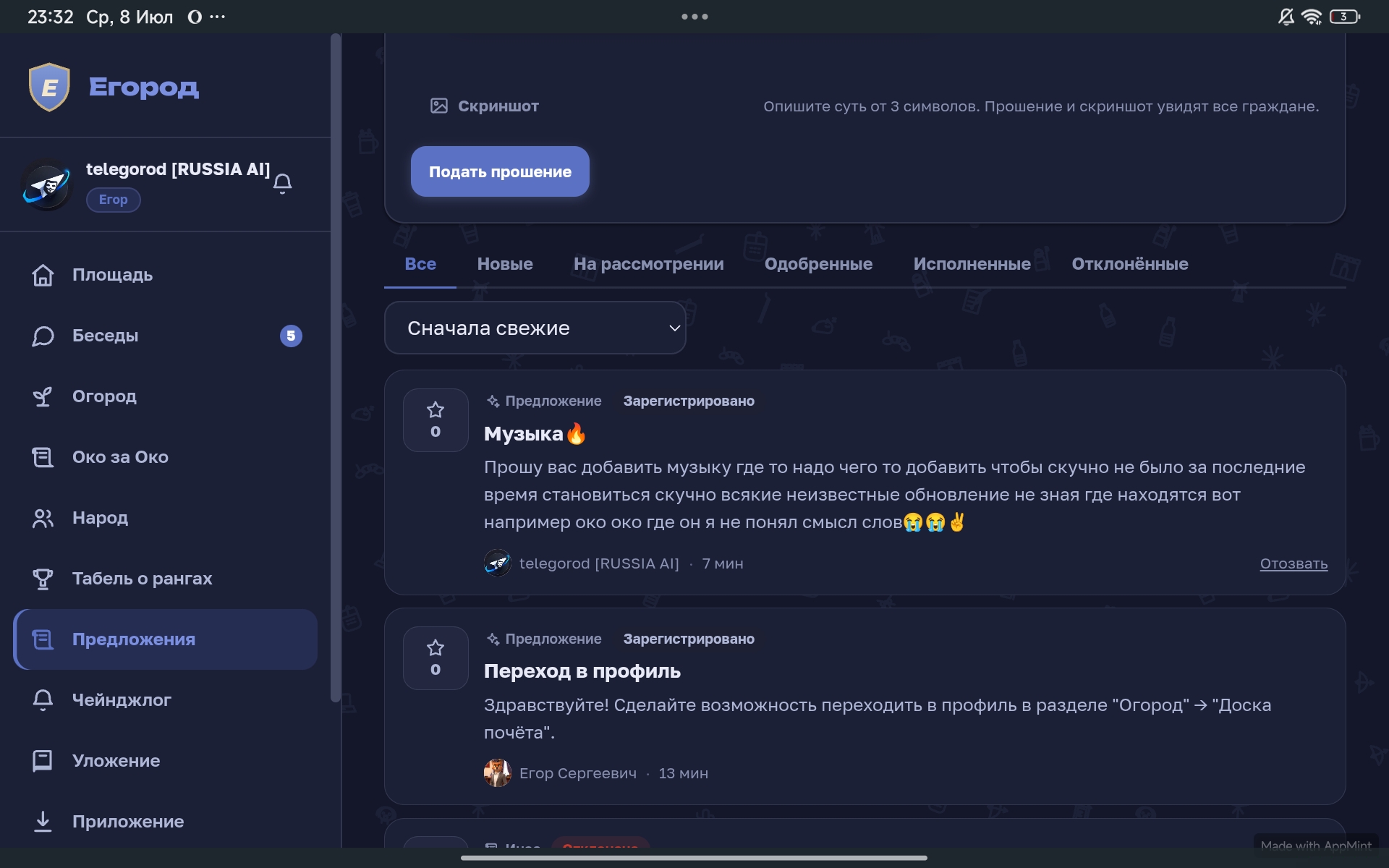Attach a Скриншот image icon
The width and height of the screenshot is (1389, 868).
[439, 106]
